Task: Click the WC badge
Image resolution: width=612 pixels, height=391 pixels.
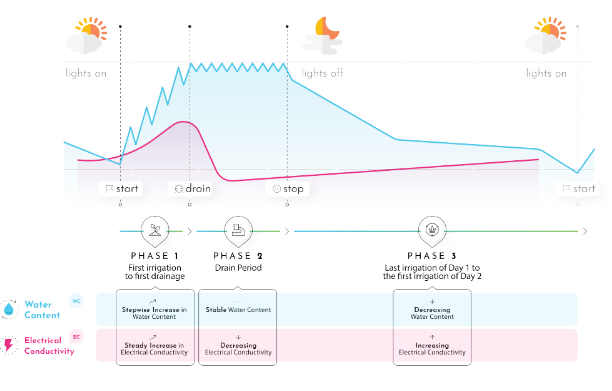Action: pyautogui.click(x=76, y=301)
